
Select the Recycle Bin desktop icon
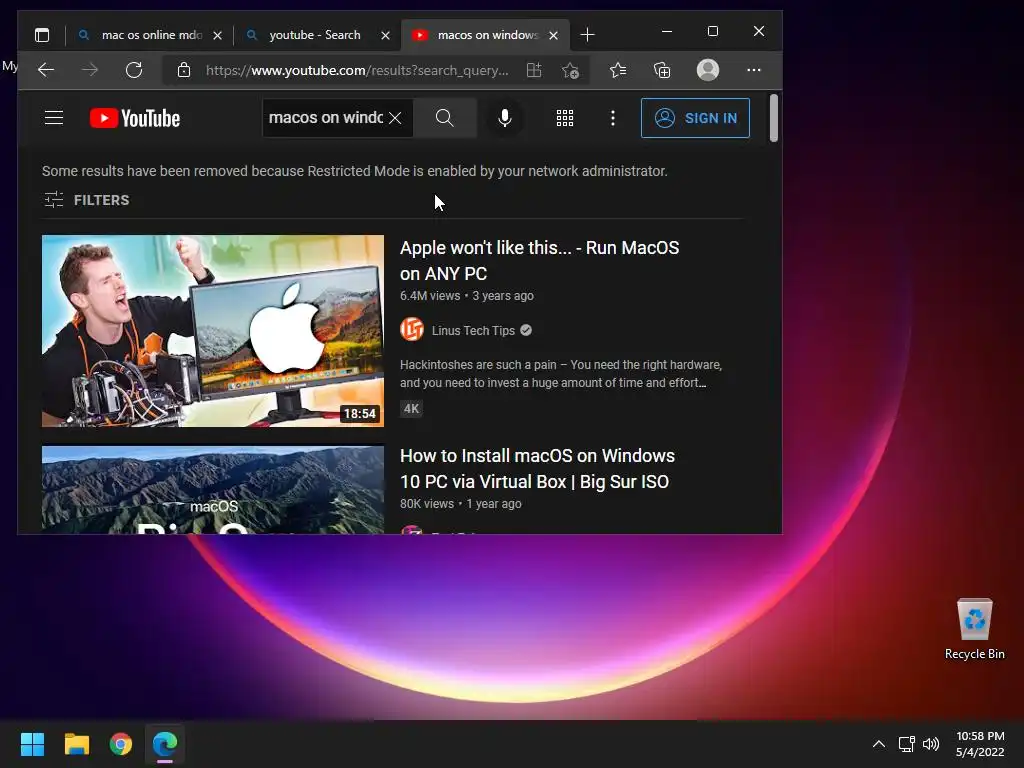974,630
